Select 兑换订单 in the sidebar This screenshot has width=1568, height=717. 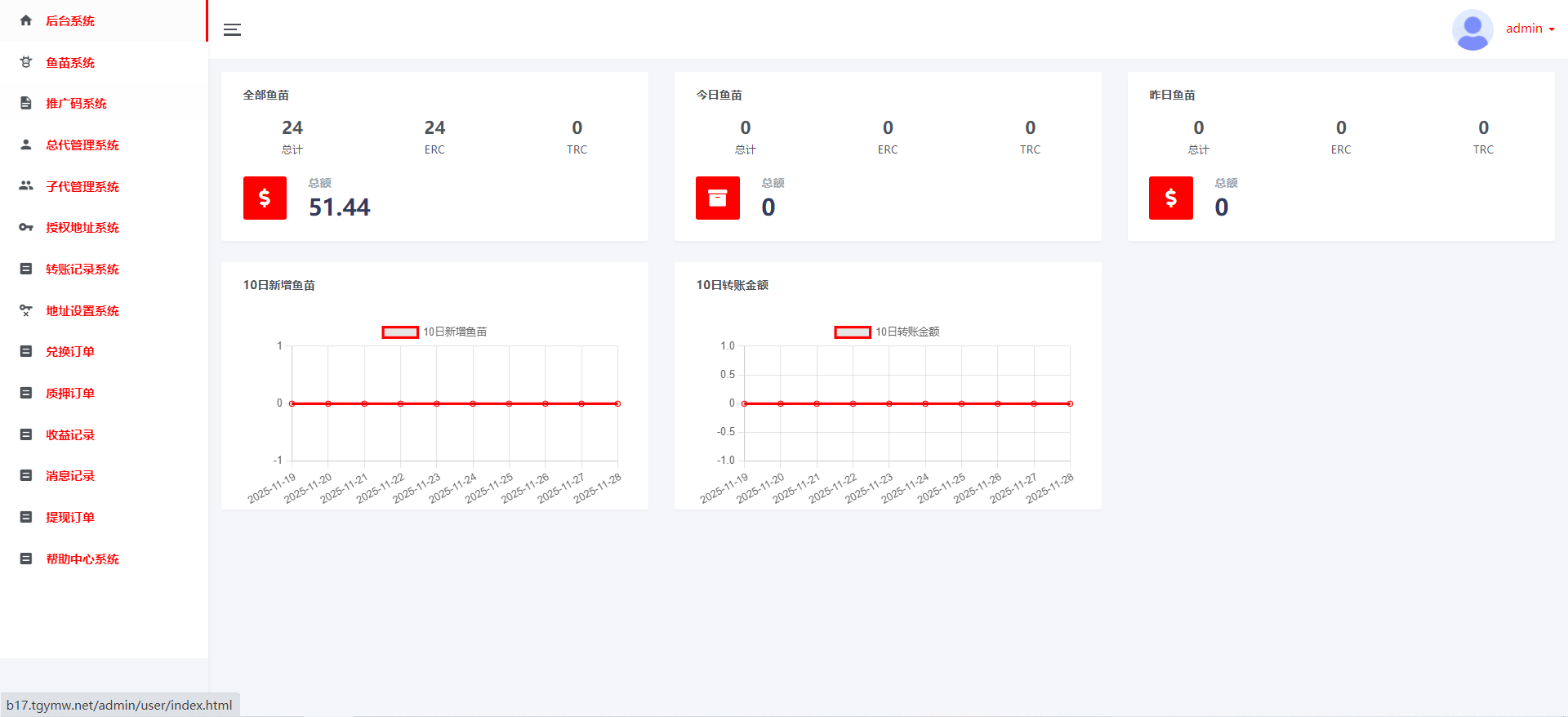pos(70,351)
